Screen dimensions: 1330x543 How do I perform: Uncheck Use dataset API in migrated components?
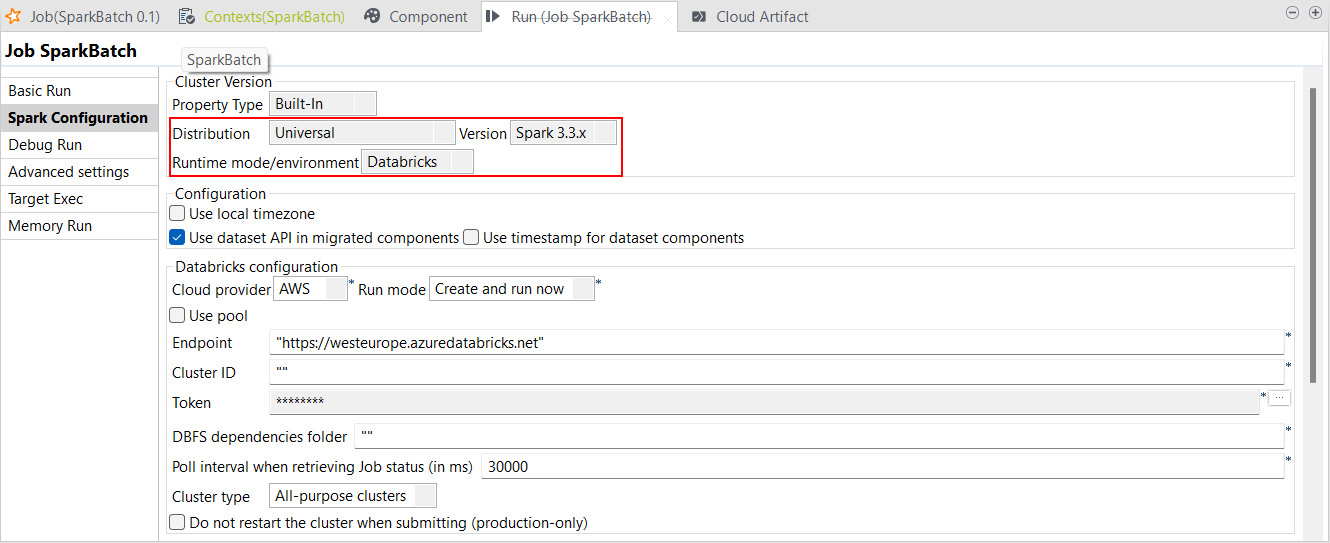point(178,238)
